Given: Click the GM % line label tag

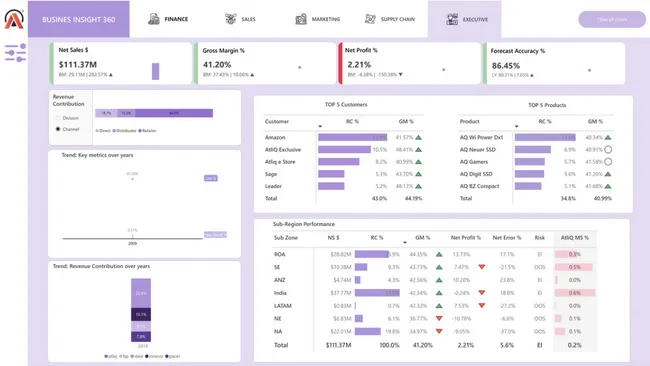Looking at the screenshot, I should (211, 178).
